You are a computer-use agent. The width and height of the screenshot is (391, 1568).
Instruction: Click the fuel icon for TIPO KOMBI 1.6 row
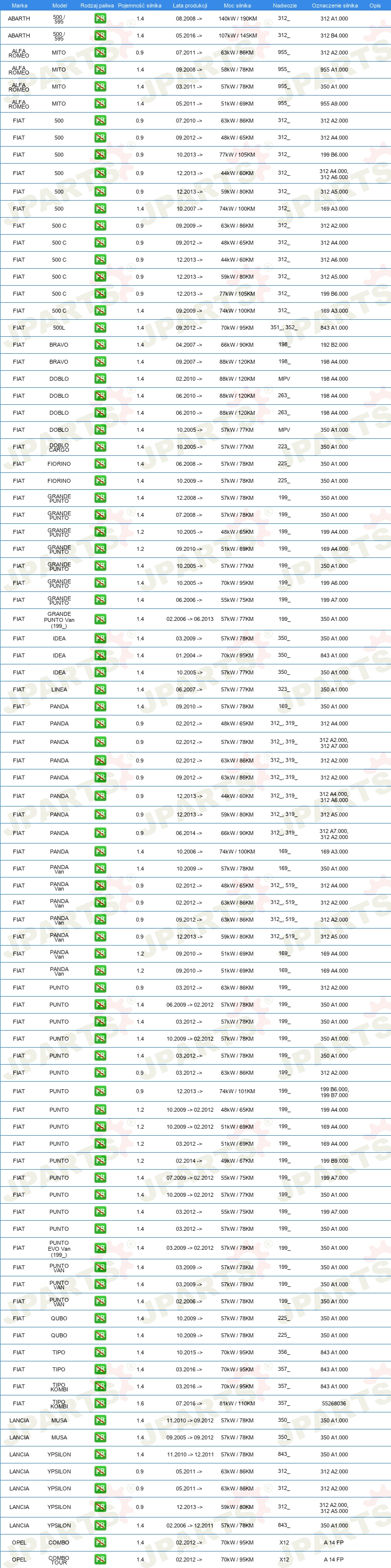pyautogui.click(x=100, y=1404)
